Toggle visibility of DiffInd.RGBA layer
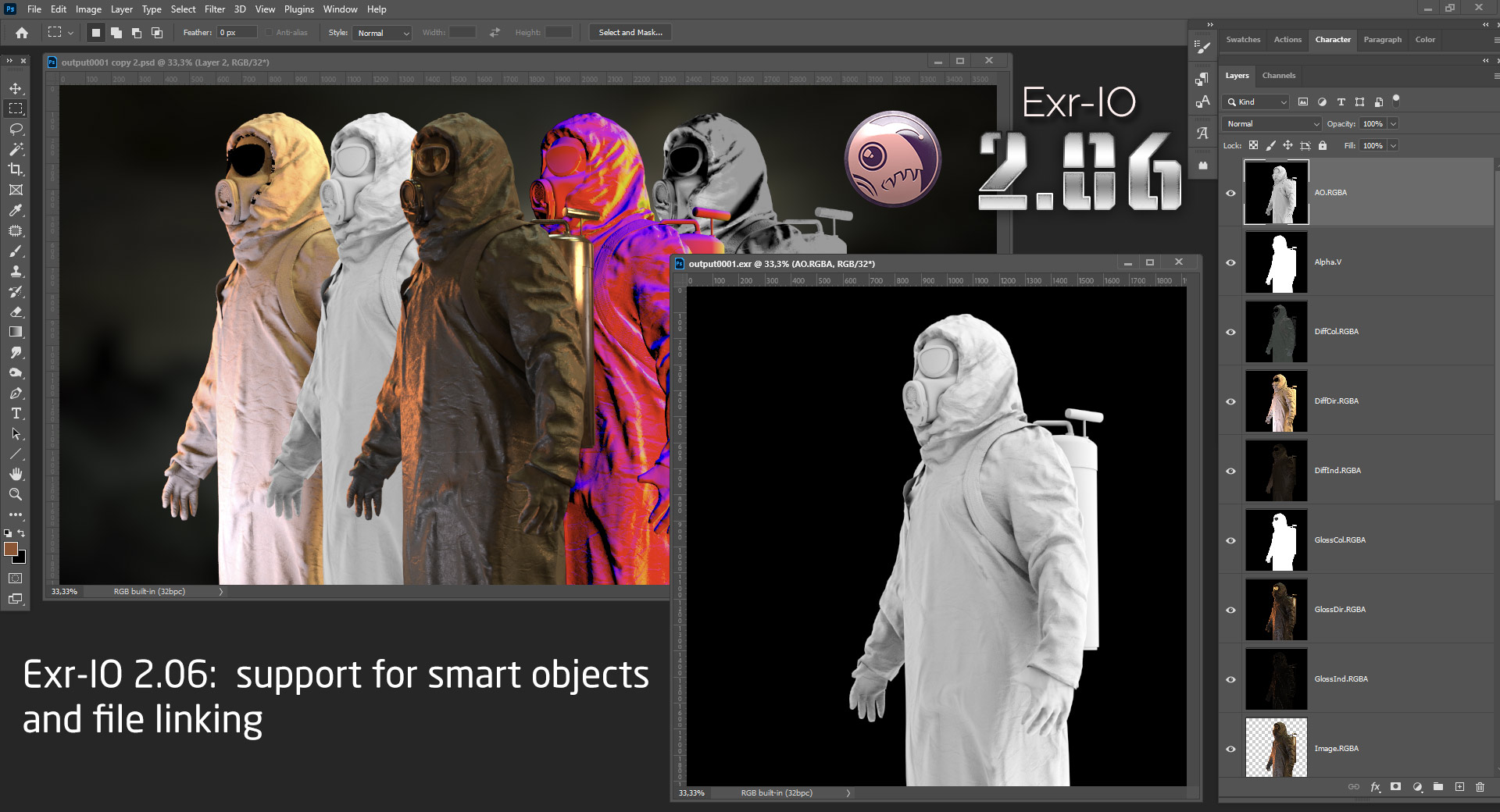Screen dimensions: 1500x812 tap(1230, 471)
